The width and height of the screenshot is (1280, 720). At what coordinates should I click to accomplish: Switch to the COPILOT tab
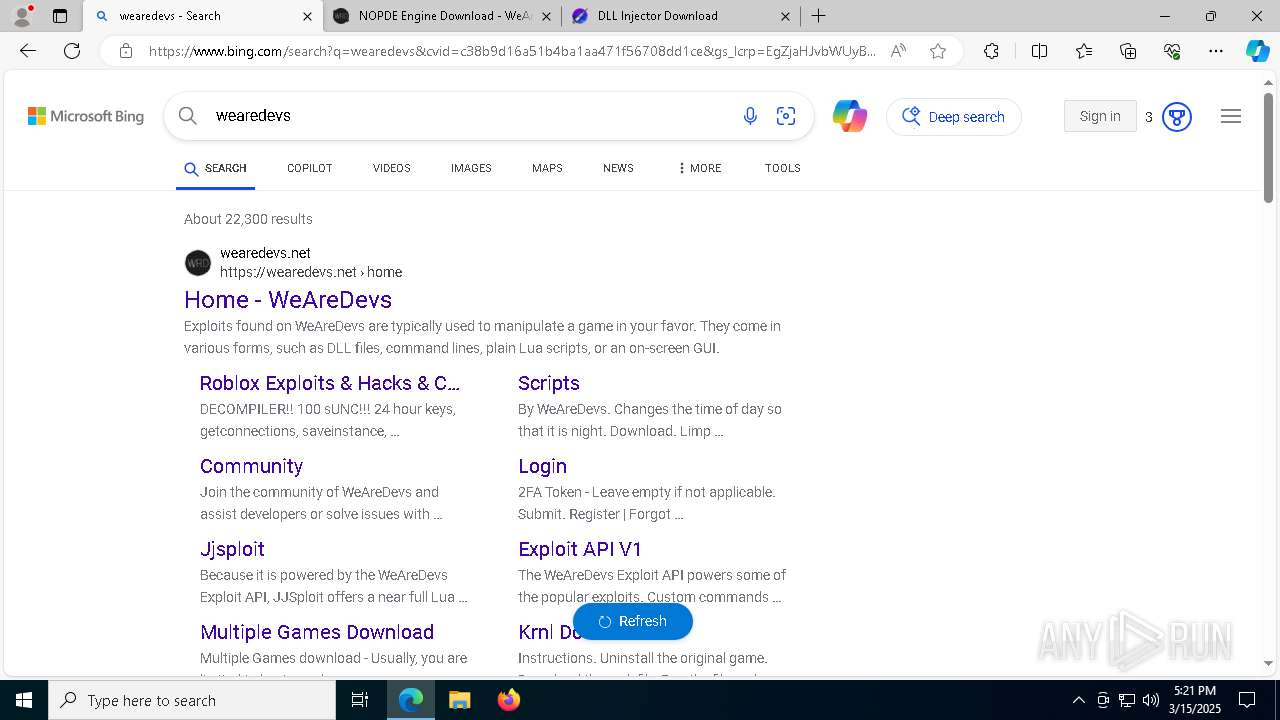tap(309, 168)
